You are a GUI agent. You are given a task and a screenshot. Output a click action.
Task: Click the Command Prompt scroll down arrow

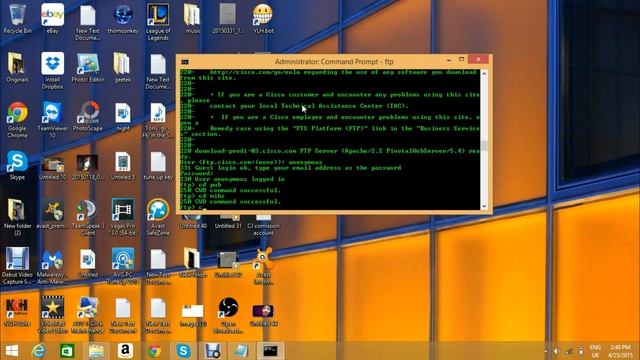tap(484, 206)
